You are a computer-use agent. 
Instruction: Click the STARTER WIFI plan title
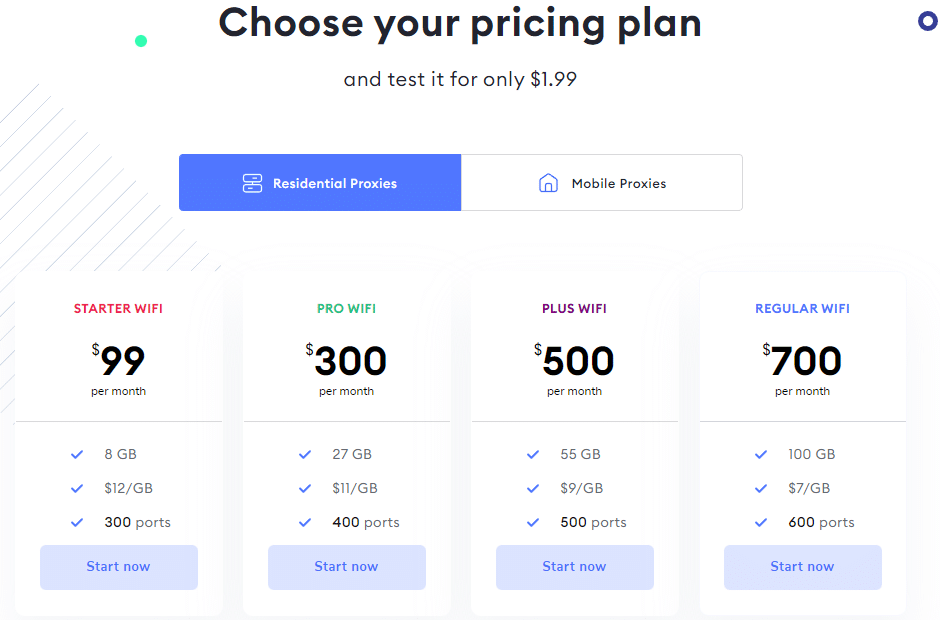coord(118,309)
